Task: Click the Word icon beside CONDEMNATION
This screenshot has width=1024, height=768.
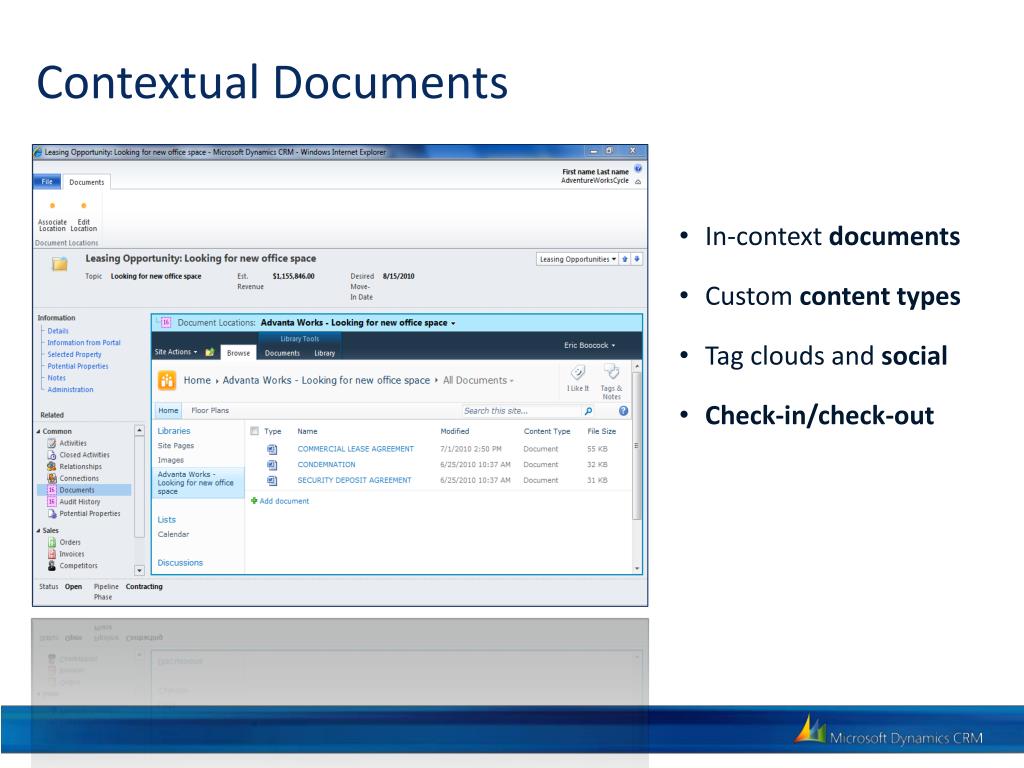Action: pyautogui.click(x=272, y=465)
